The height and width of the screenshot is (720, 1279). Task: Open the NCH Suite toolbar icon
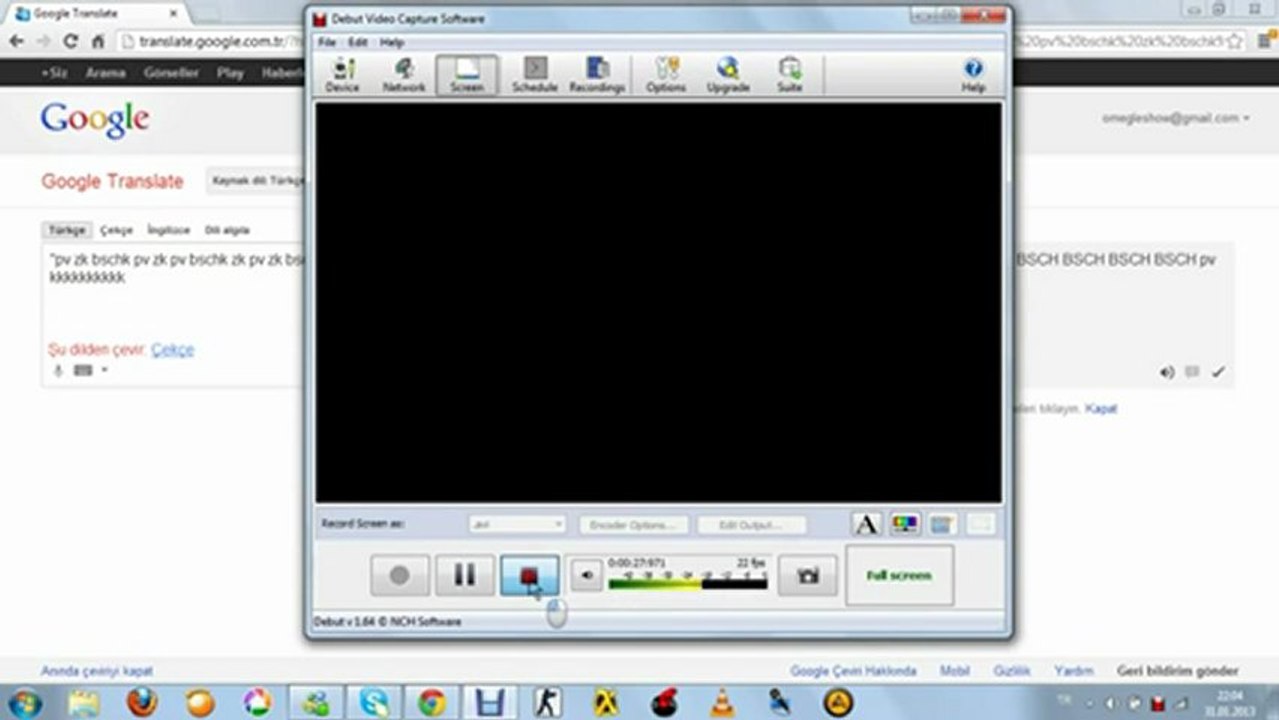790,75
